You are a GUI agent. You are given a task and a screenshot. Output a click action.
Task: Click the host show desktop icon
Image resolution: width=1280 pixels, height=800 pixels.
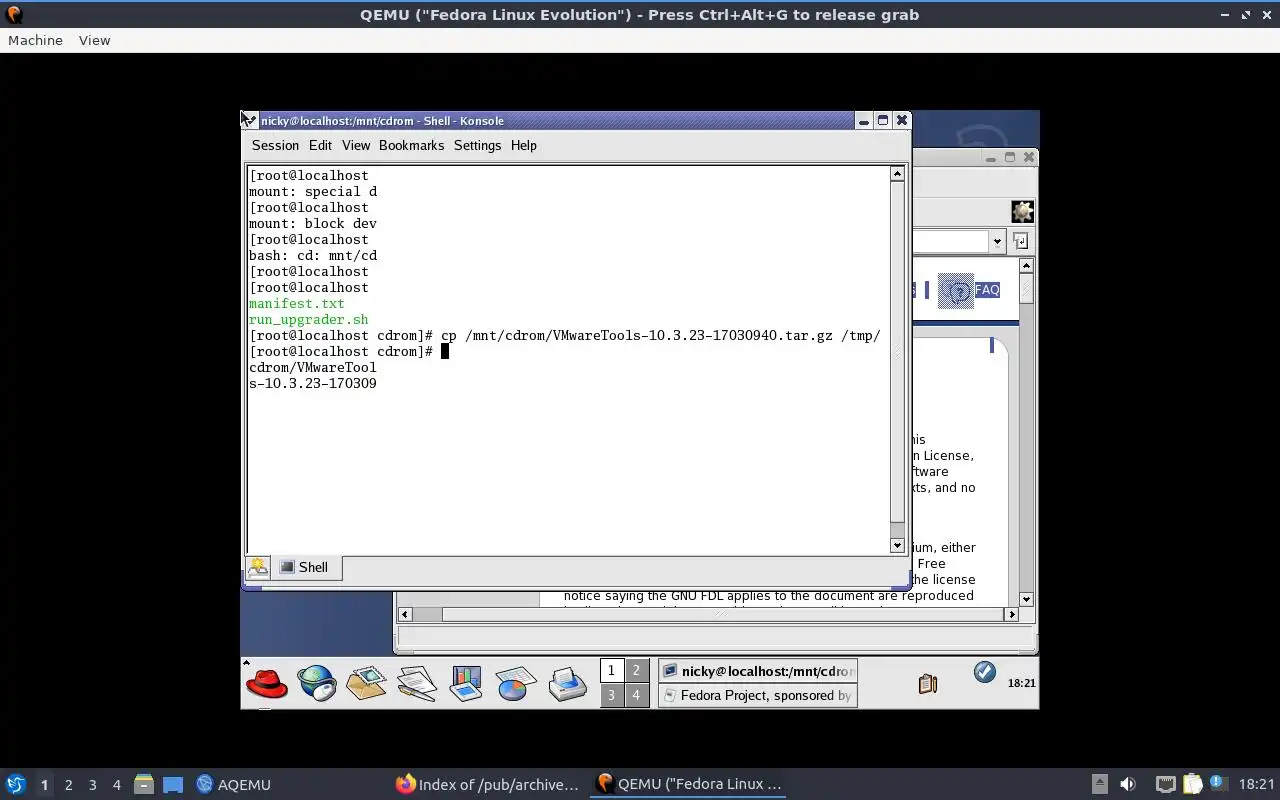click(173, 784)
